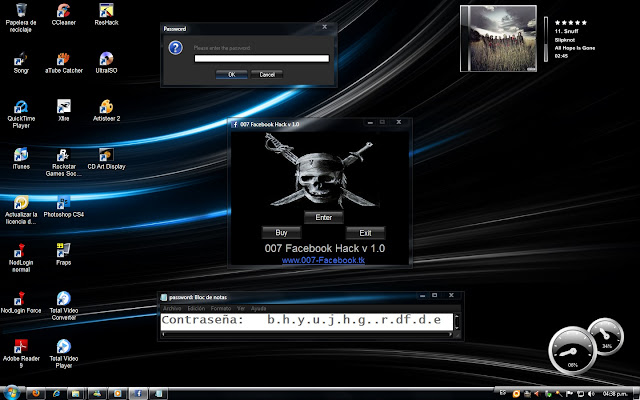
Task: Click the password input field in the dialog
Action: [262, 58]
